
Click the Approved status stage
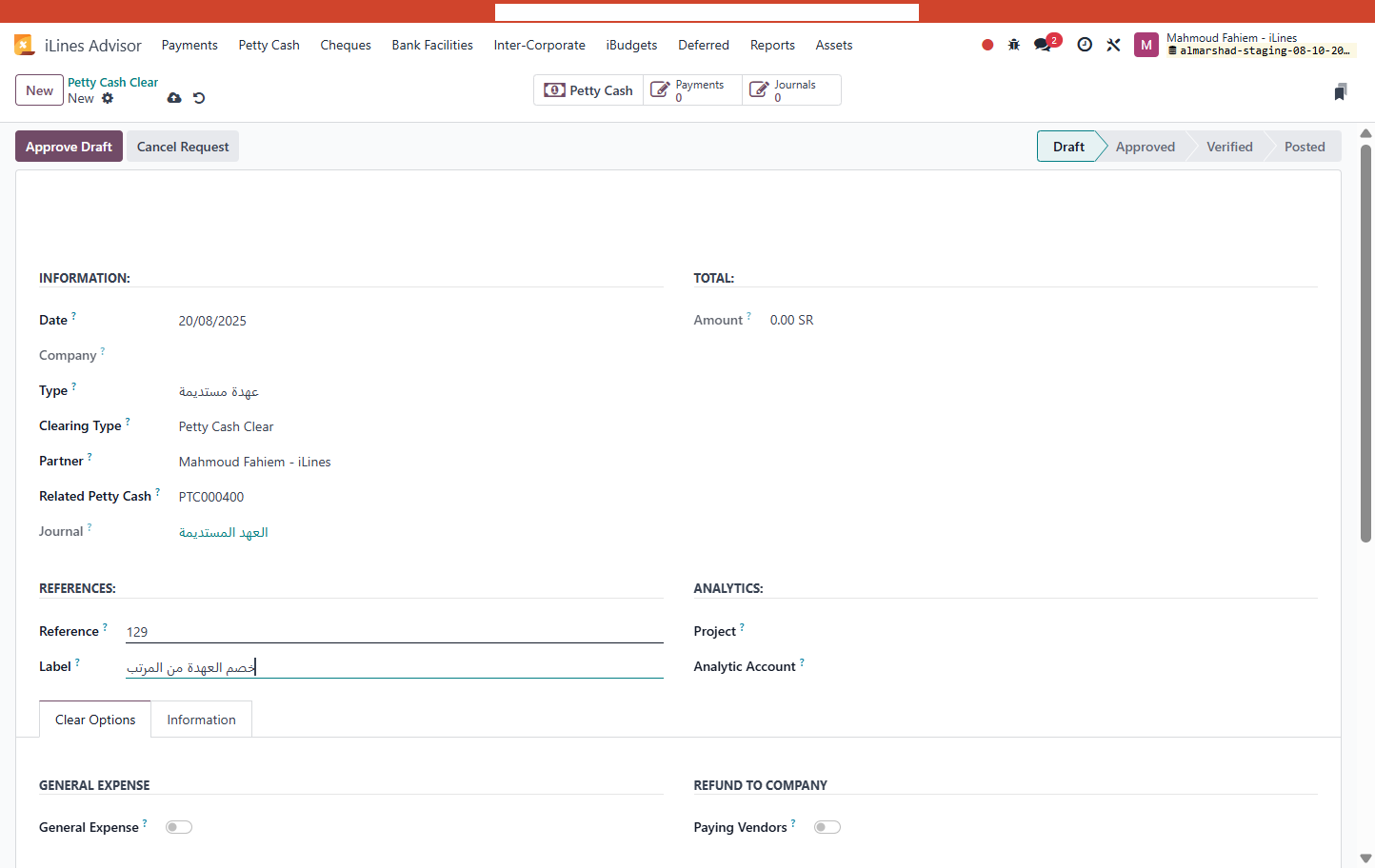1146,147
